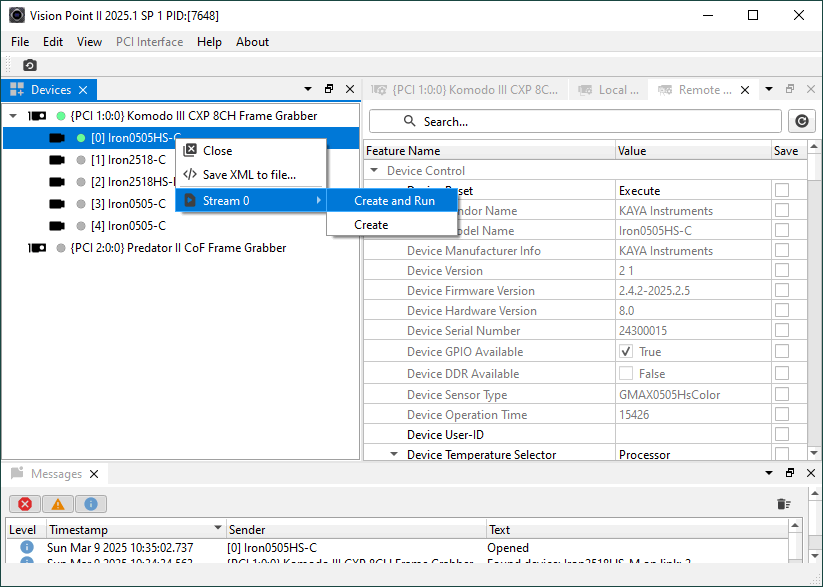Uncheck the Device GPIO Available True checkbox
Viewport: 823px width, 587px height.
pyautogui.click(x=626, y=351)
